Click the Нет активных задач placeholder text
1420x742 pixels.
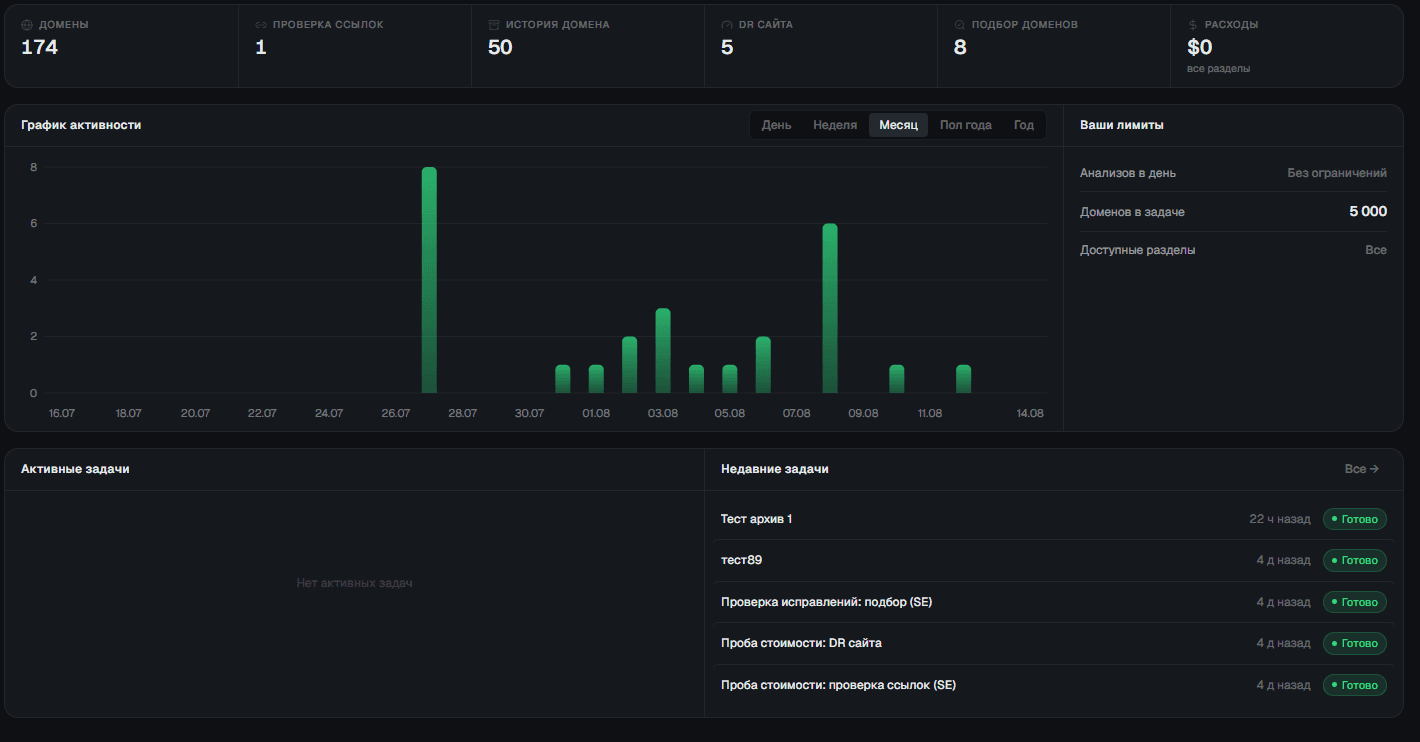(355, 583)
